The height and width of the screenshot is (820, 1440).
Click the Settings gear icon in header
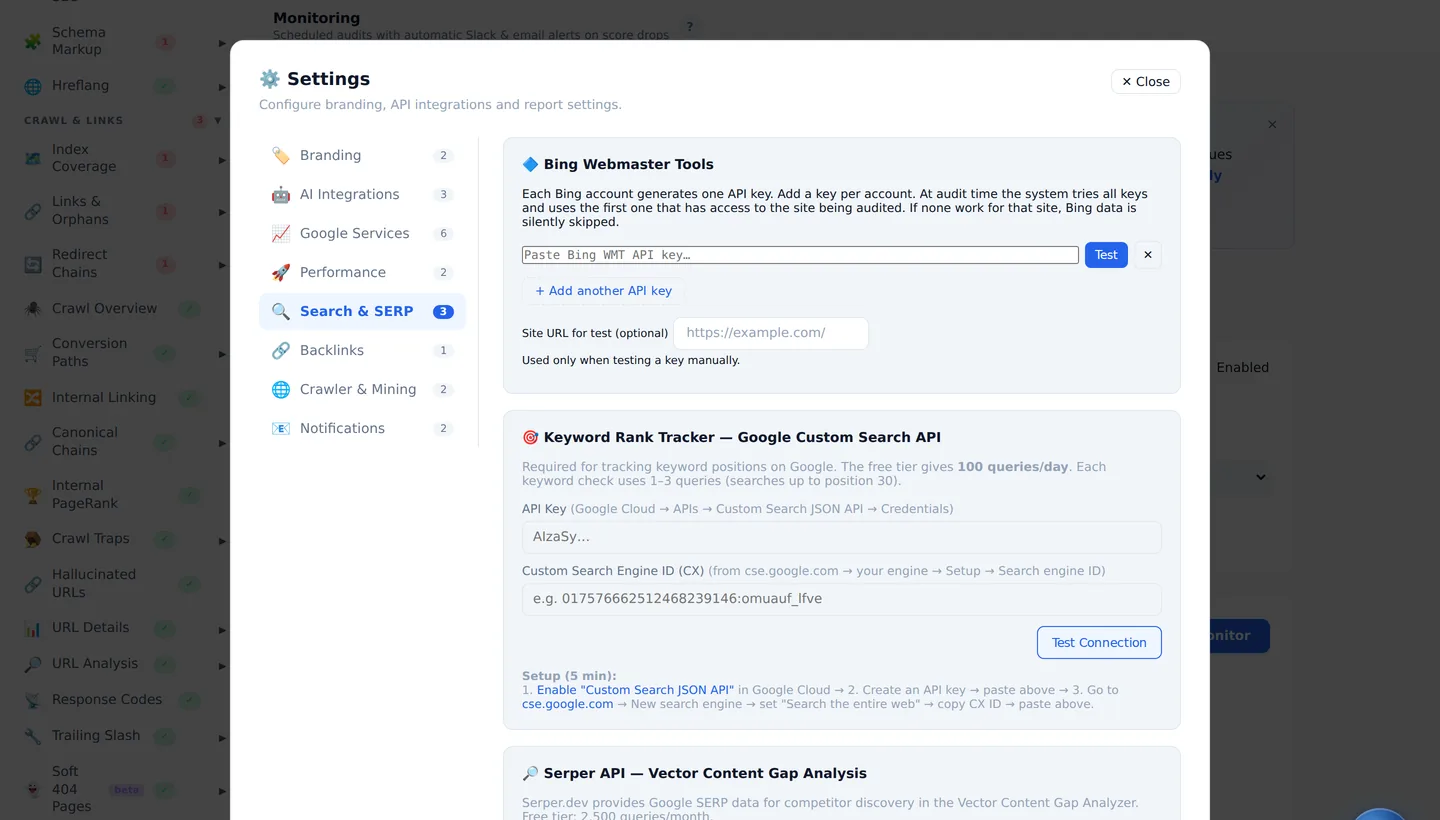click(x=270, y=79)
